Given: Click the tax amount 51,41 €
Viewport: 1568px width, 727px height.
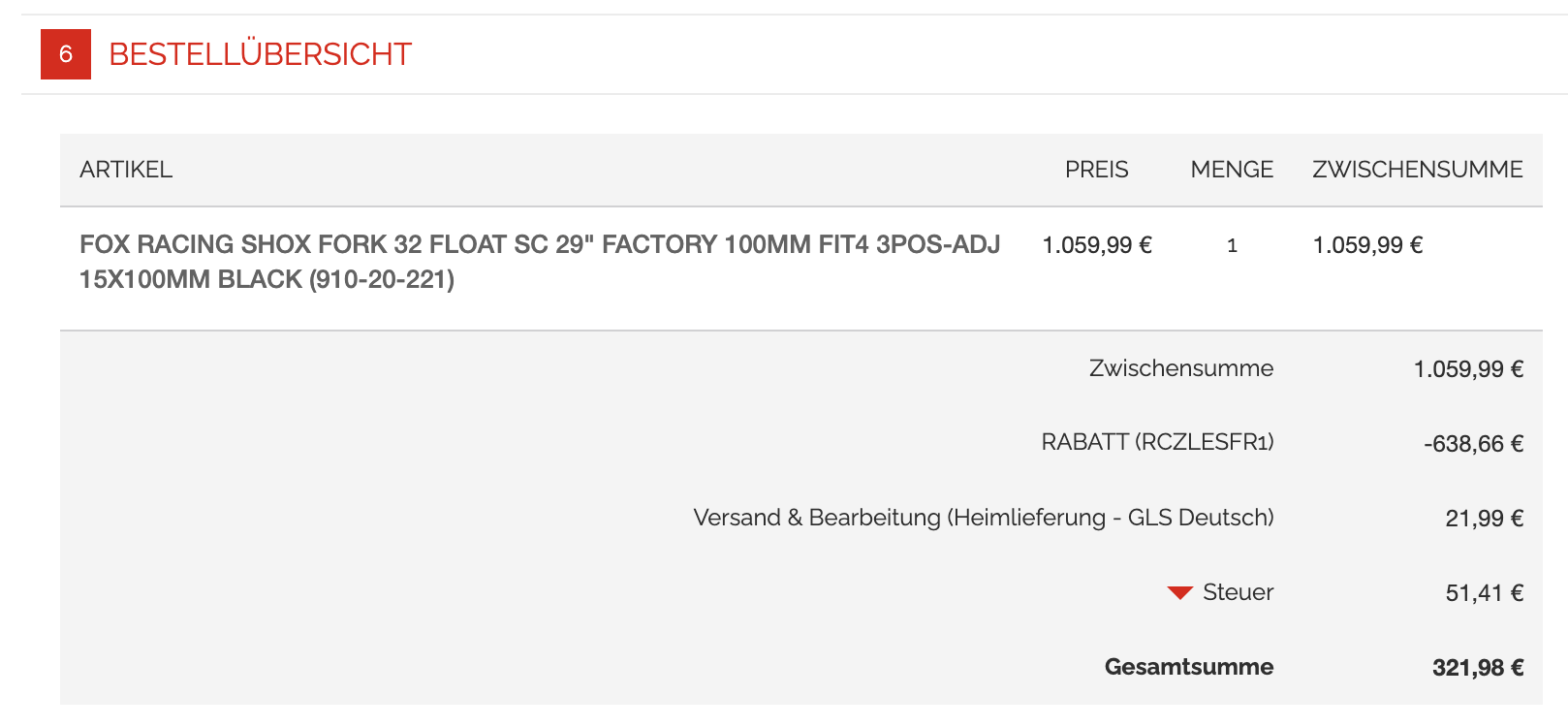Looking at the screenshot, I should click(x=1485, y=593).
